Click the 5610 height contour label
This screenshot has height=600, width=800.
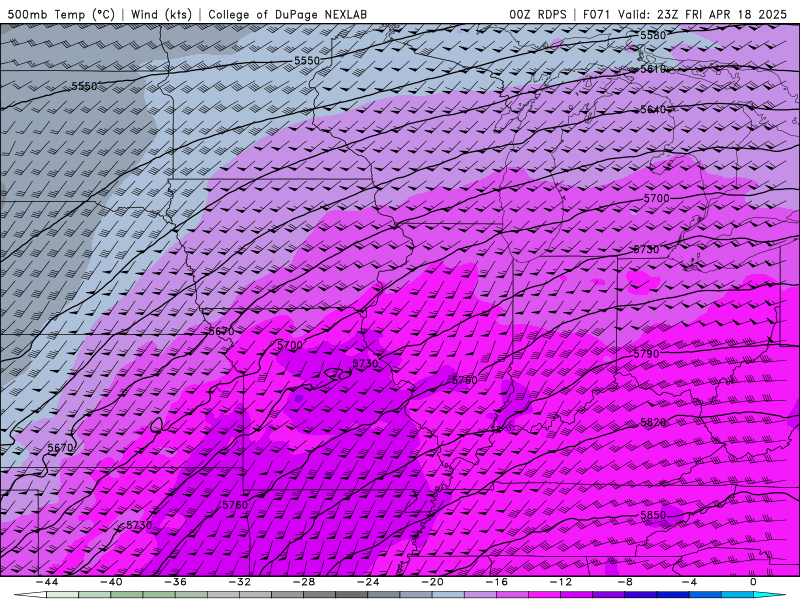click(x=653, y=69)
